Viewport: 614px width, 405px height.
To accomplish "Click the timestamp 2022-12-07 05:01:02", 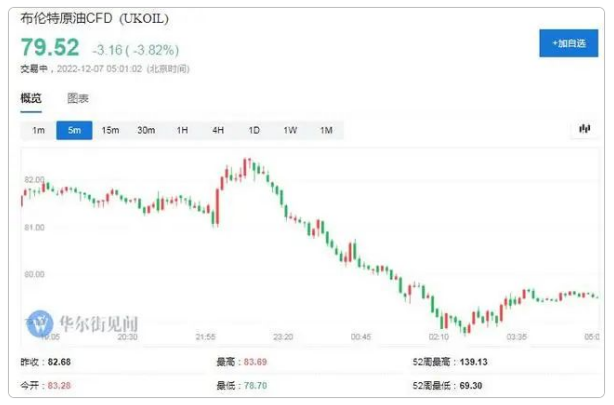I will point(99,69).
